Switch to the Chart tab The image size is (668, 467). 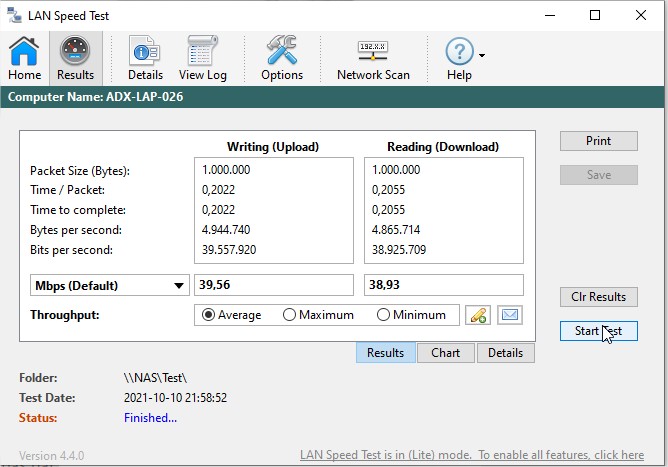[446, 353]
